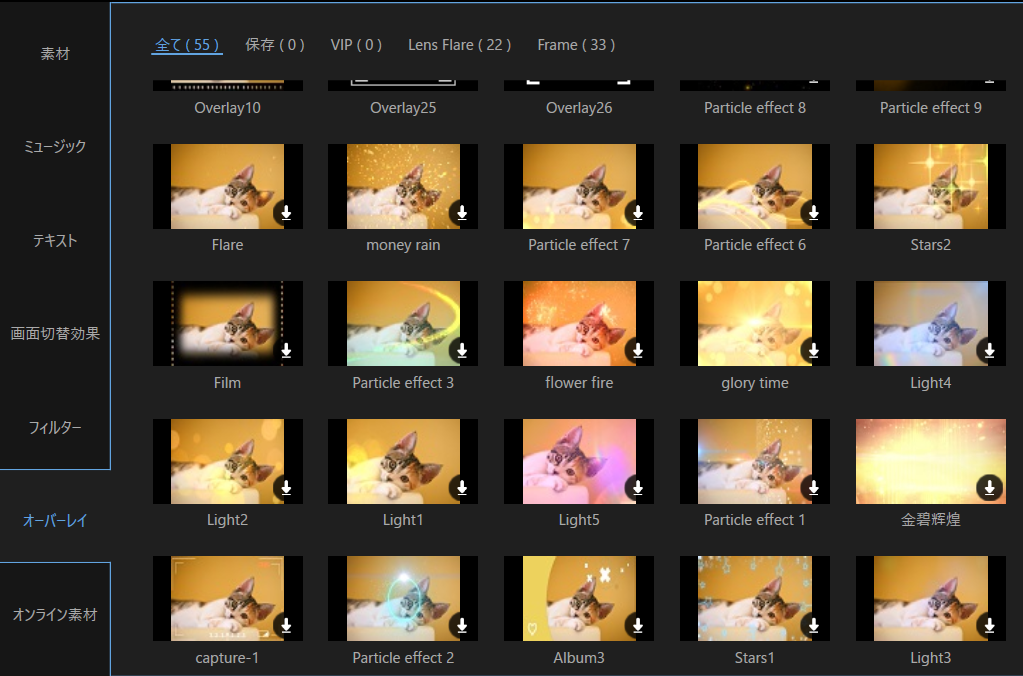Click the "money rain" label
The image size is (1023, 676).
pyautogui.click(x=403, y=245)
